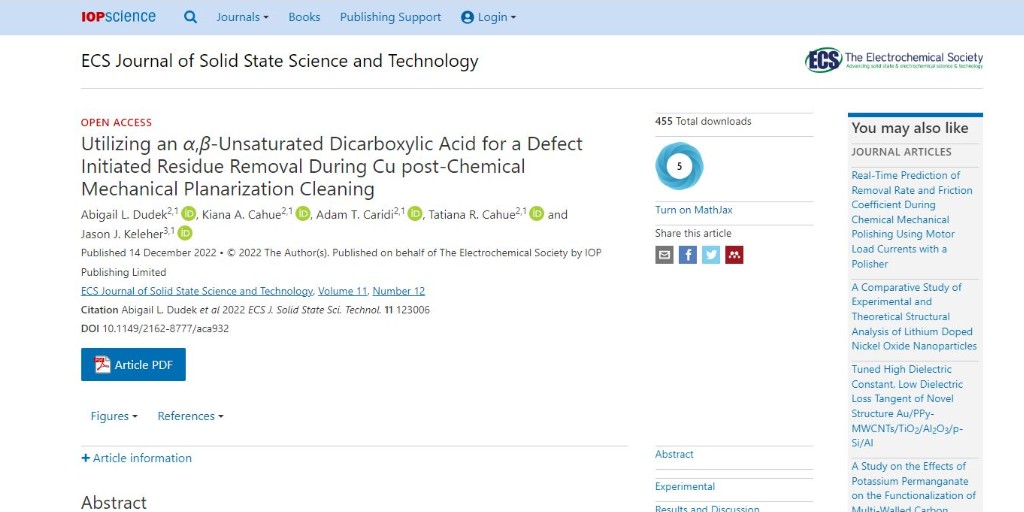Open ECS Journal of Solid State Science title
The image size is (1024, 512).
tap(280, 61)
